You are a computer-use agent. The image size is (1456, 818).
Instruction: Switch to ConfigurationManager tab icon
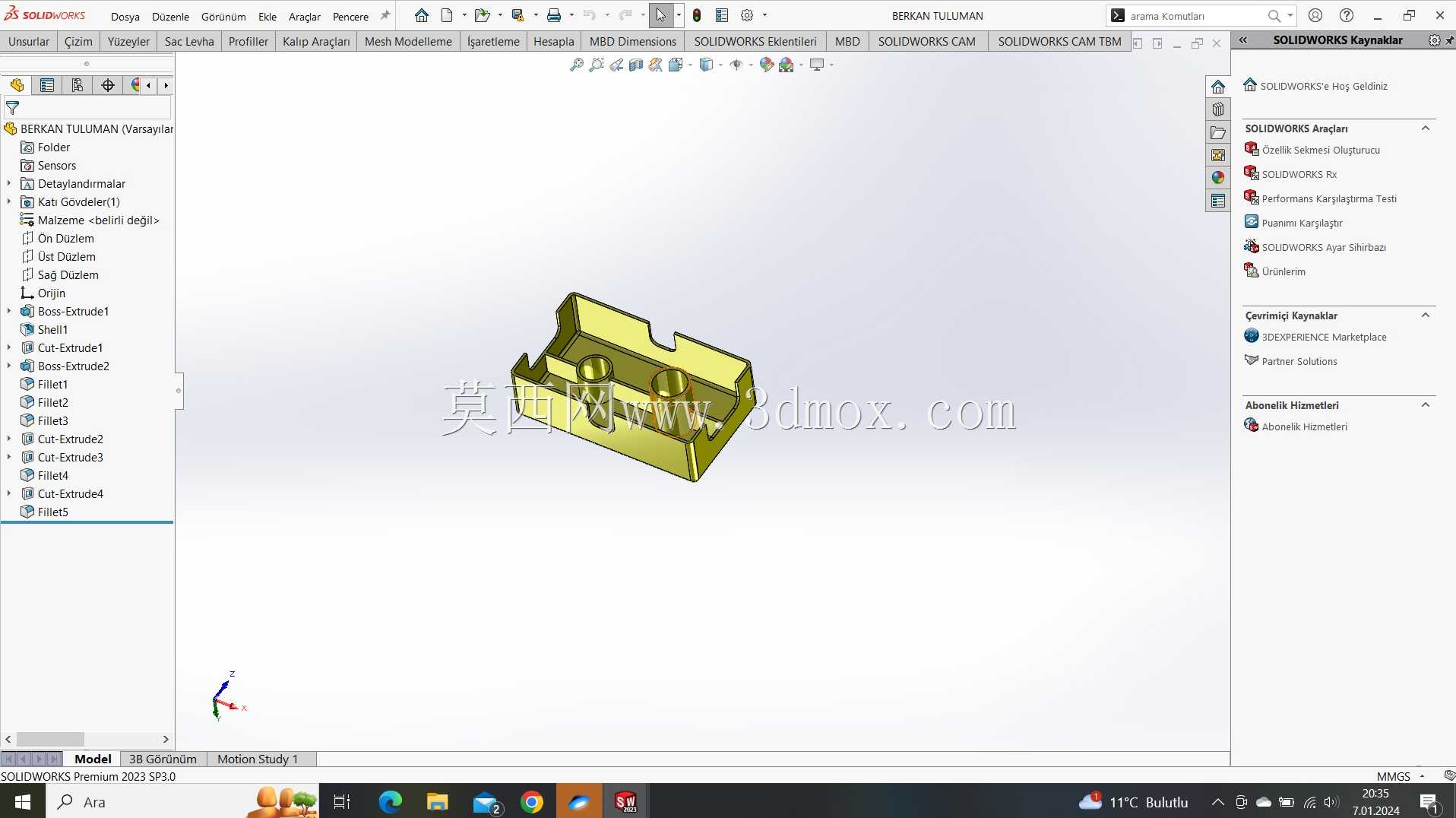coord(78,85)
